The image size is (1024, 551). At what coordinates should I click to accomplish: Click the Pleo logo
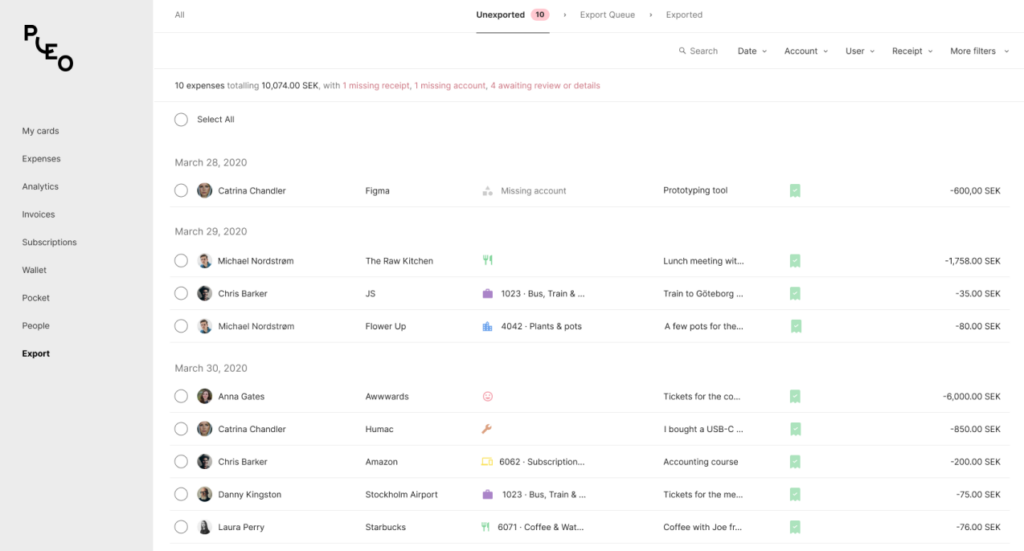[48, 48]
